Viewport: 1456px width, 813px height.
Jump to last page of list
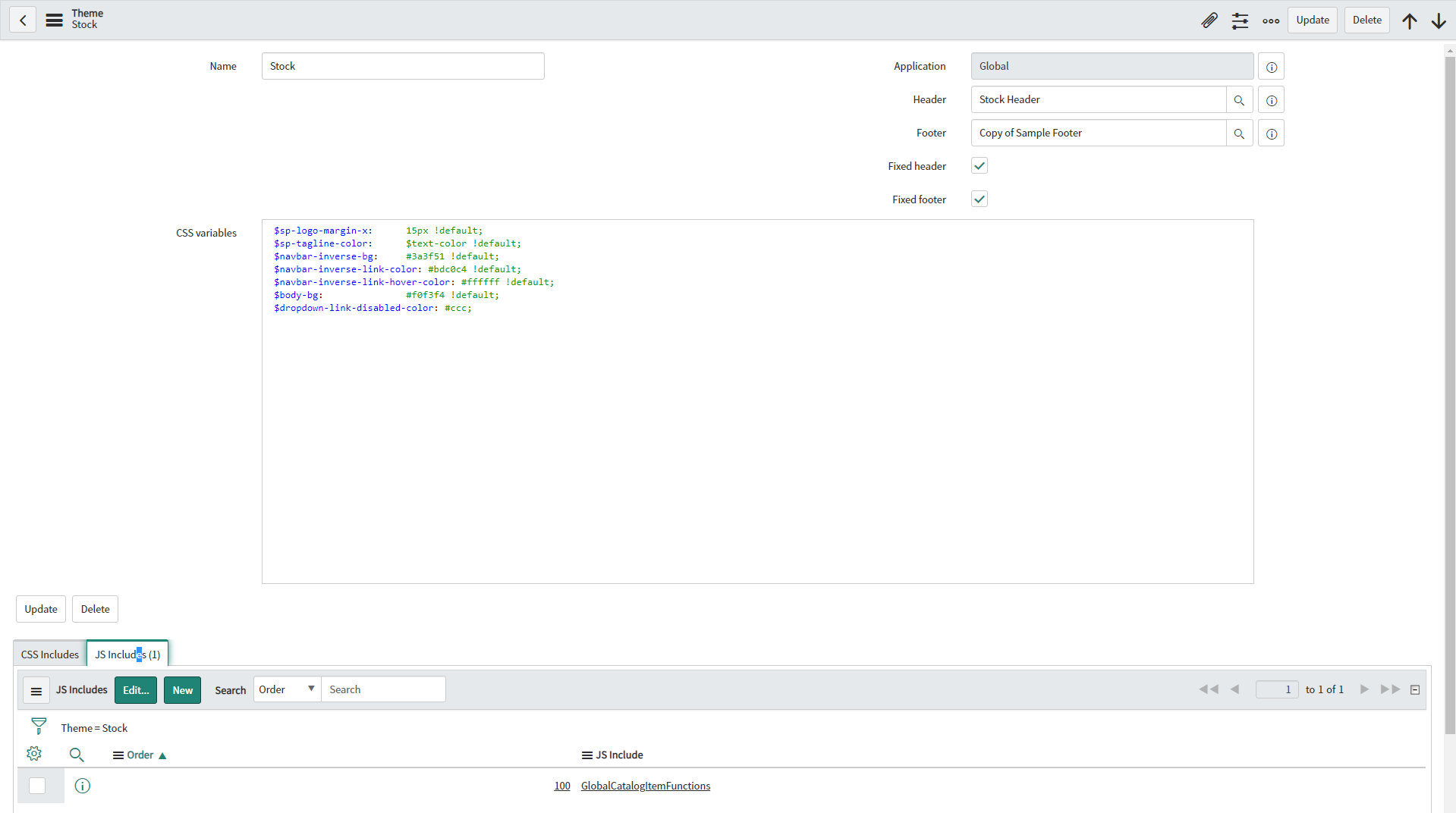click(x=1390, y=689)
